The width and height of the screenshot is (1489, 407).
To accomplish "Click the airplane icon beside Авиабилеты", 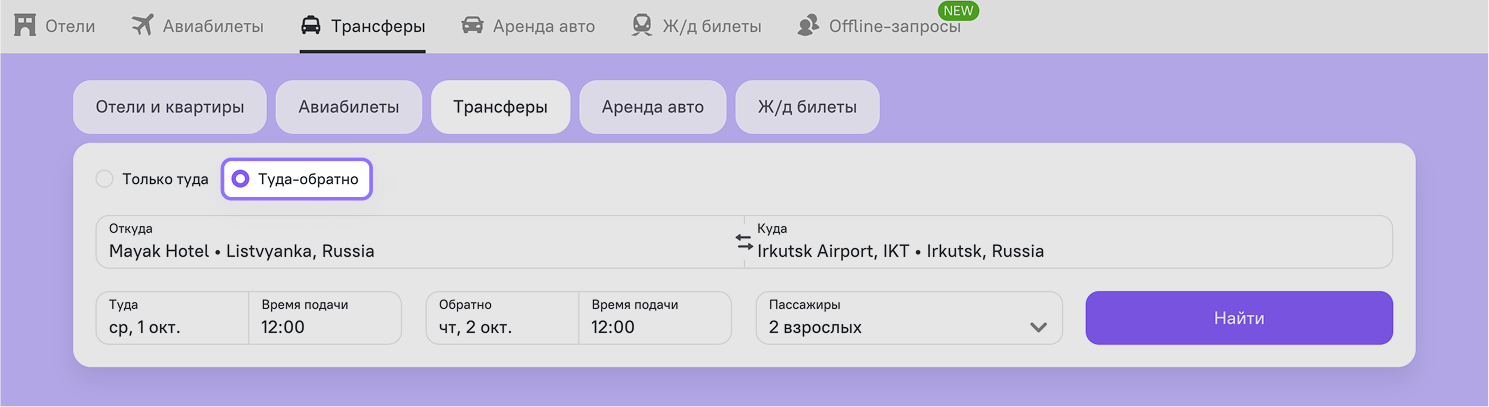I will [143, 25].
